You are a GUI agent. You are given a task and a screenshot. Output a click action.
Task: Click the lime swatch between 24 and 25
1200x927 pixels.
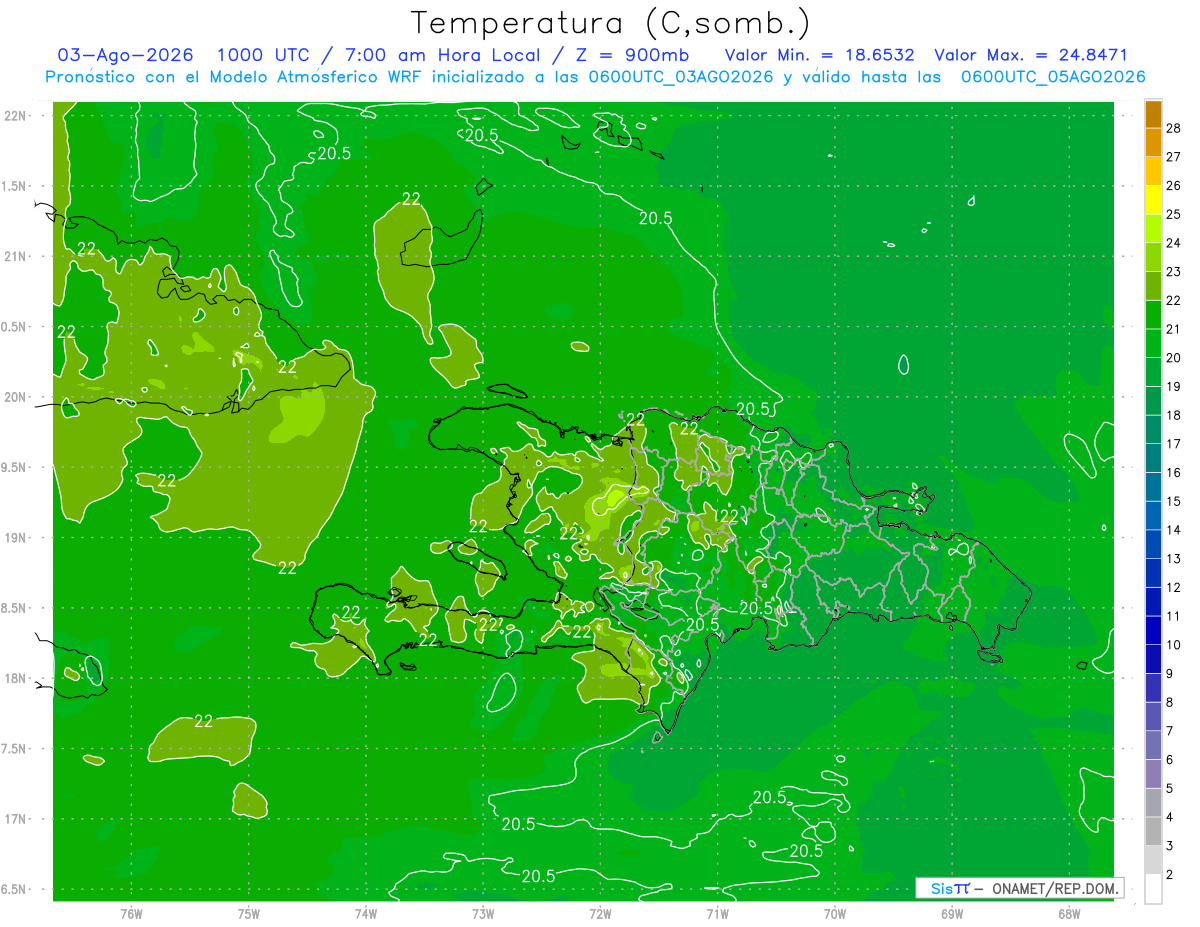[1153, 228]
